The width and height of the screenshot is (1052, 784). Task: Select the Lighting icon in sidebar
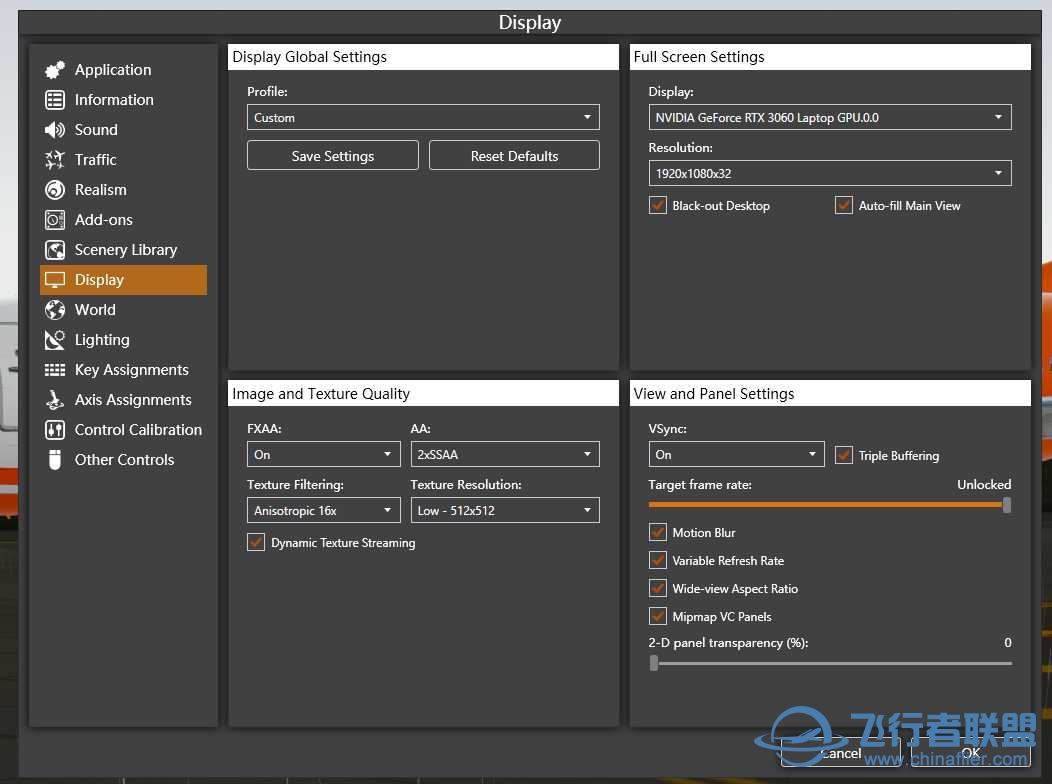coord(55,340)
